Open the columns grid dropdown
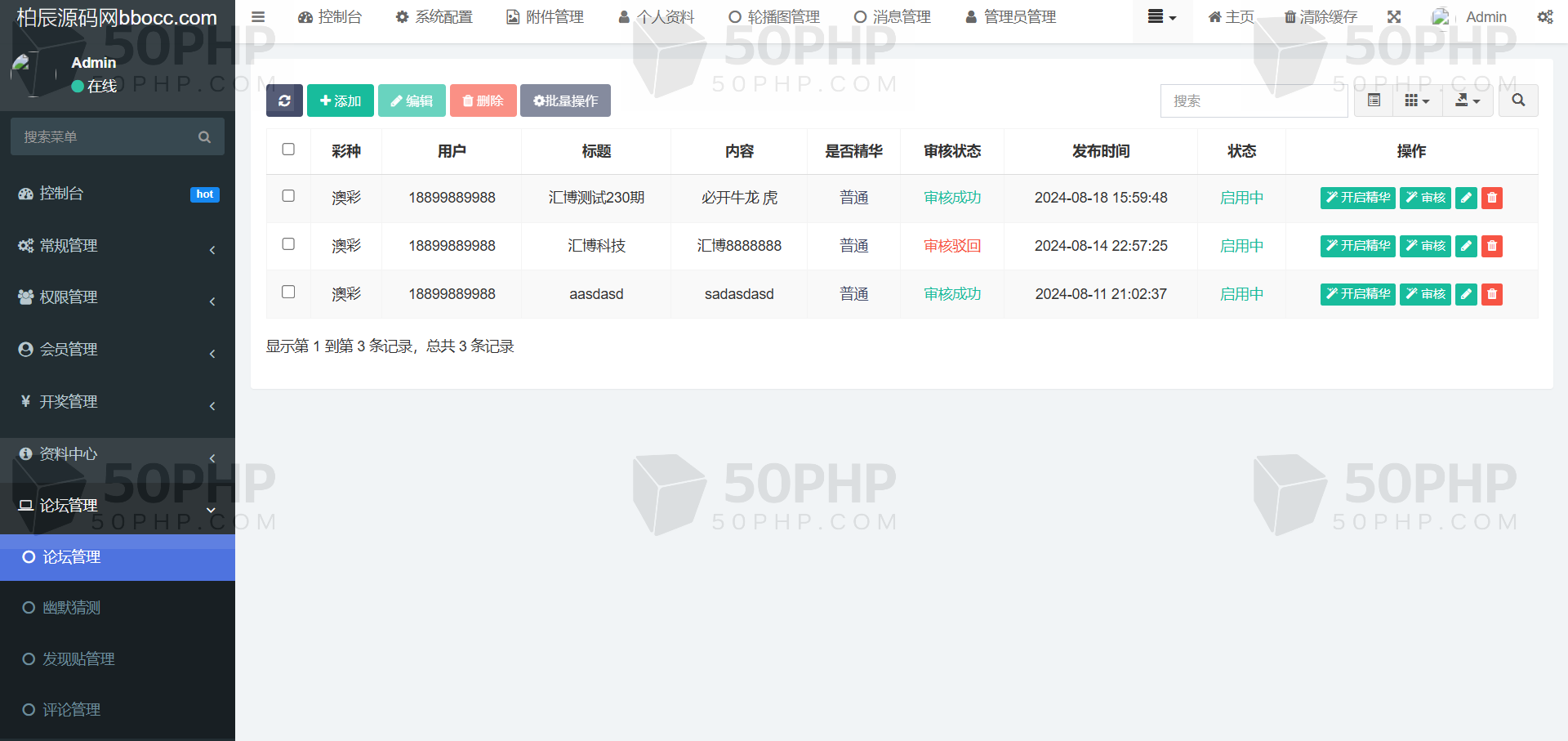This screenshot has height=741, width=1568. 1417,100
